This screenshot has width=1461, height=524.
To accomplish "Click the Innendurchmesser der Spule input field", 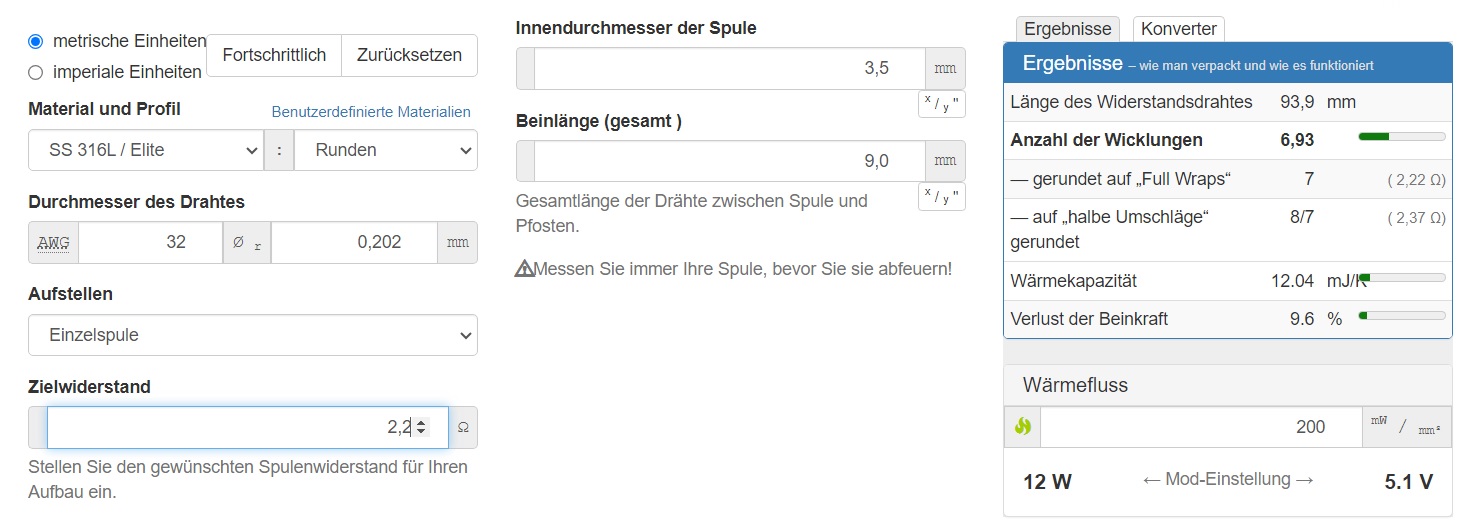I will 729,69.
